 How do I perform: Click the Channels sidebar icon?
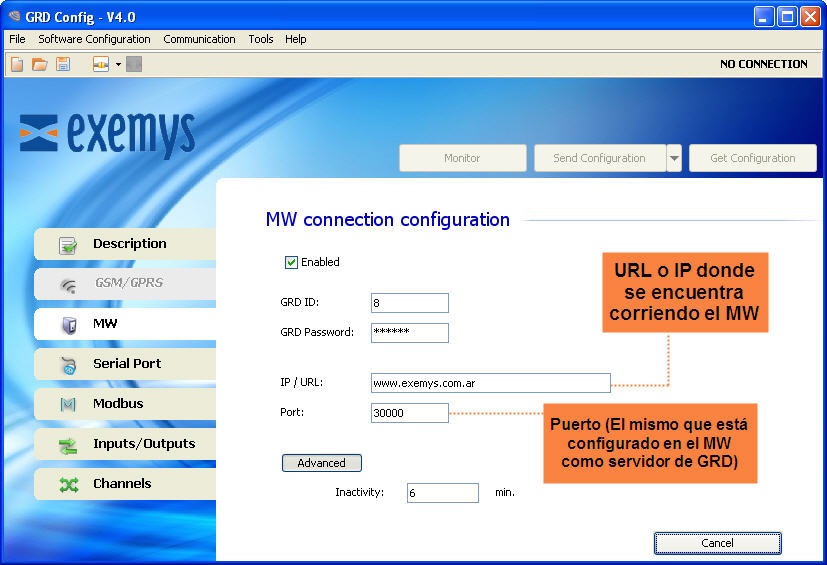[68, 485]
